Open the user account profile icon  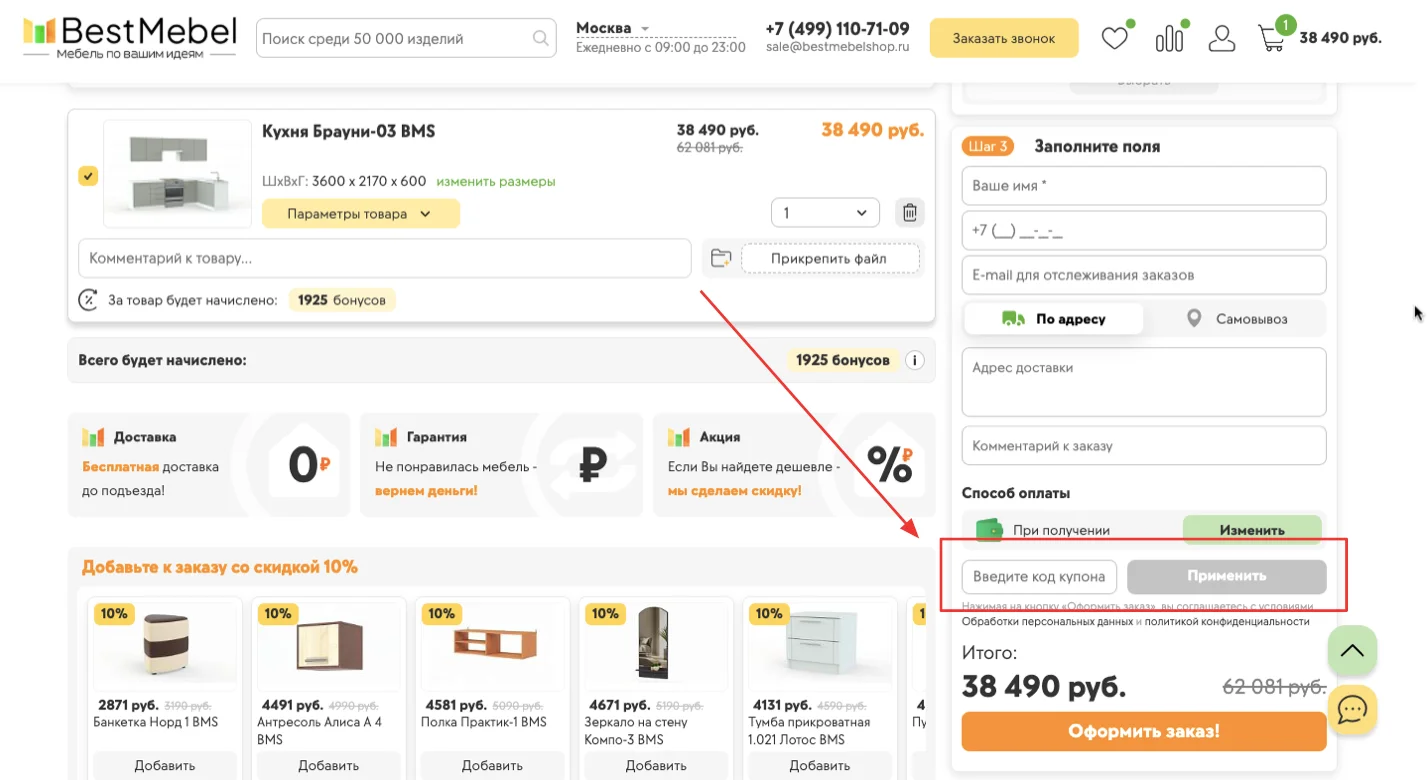tap(1221, 37)
